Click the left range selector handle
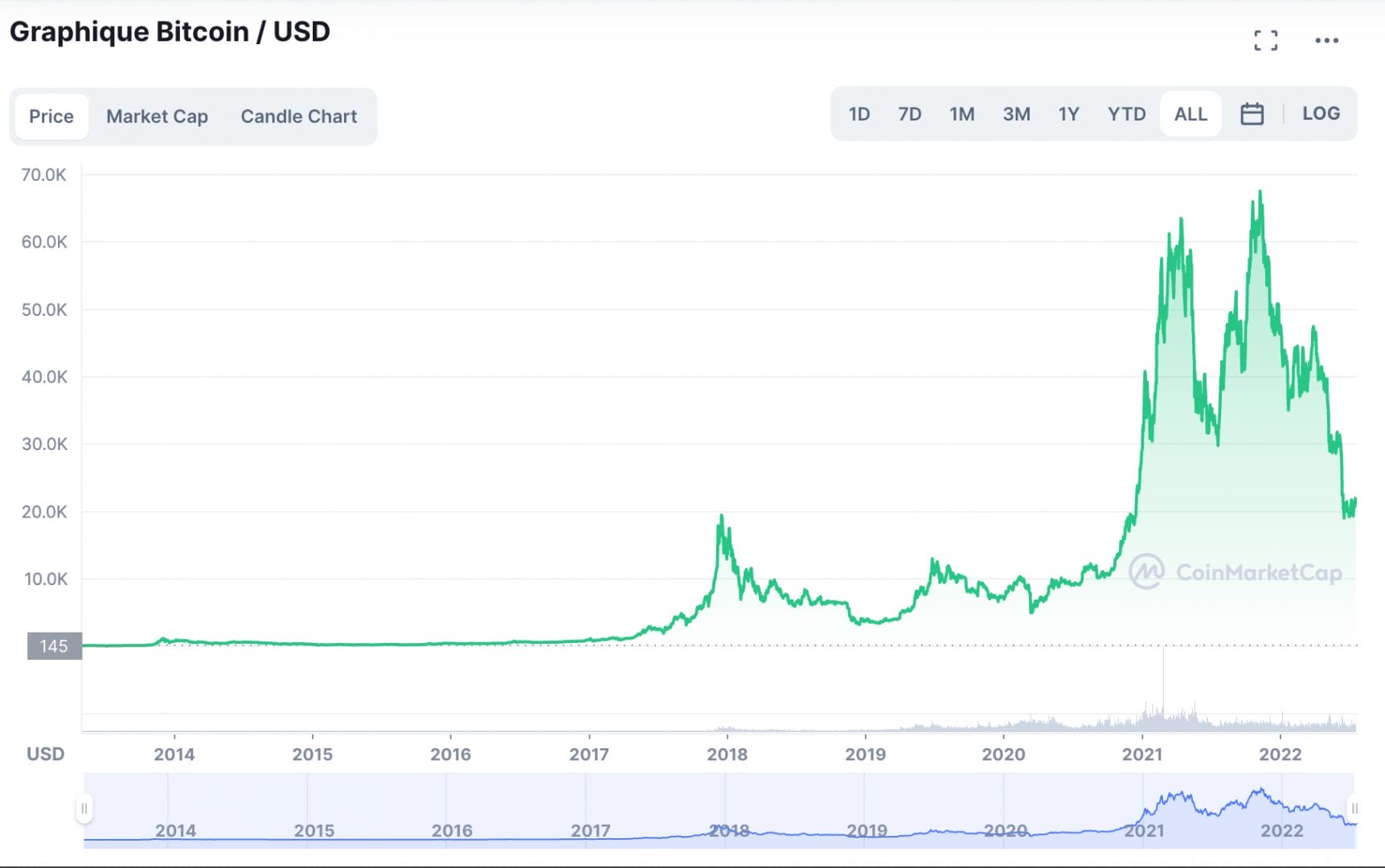Image resolution: width=1385 pixels, height=868 pixels. 84,810
